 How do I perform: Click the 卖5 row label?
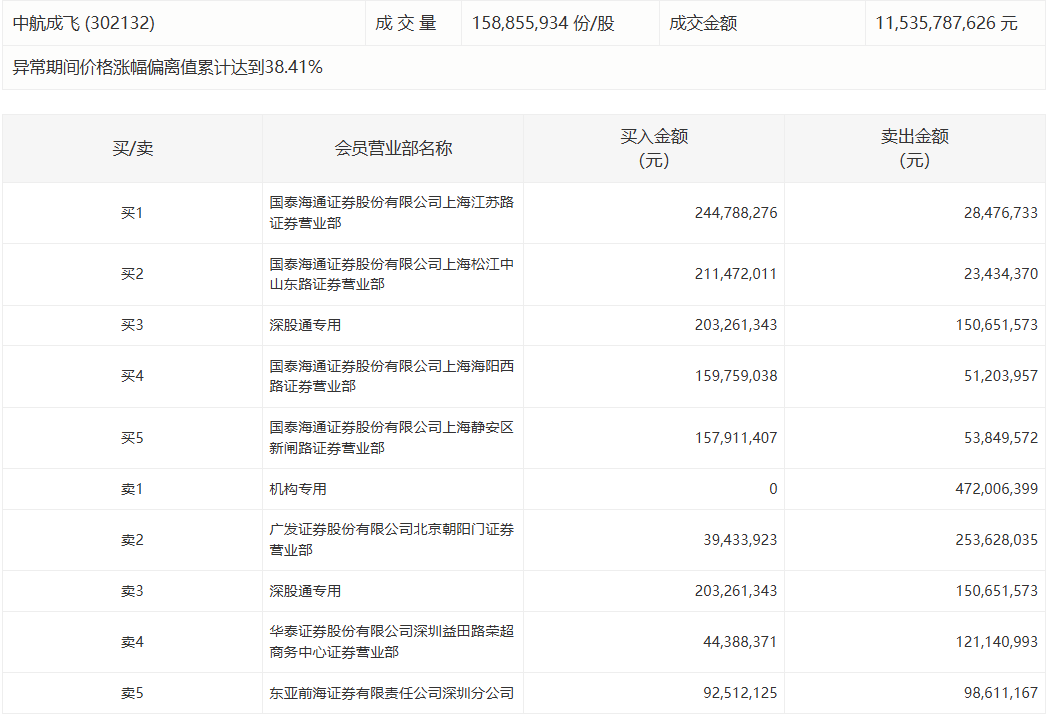(132, 693)
